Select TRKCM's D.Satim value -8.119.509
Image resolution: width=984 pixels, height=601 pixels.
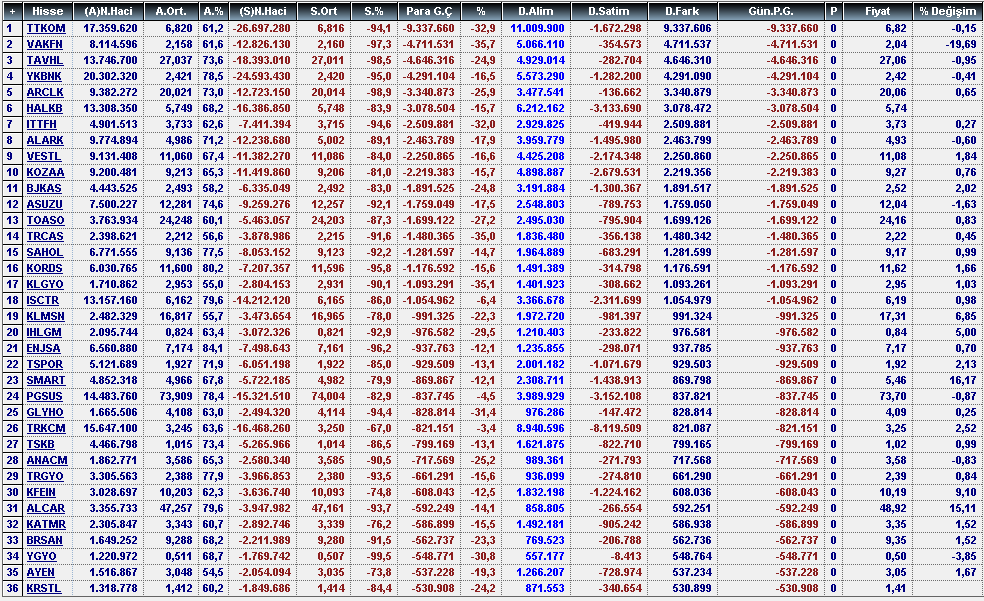616,428
